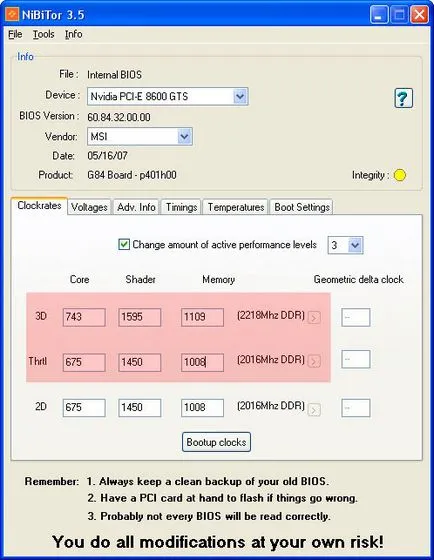Click the Geometric delta clock column header
The height and width of the screenshot is (560, 434).
coord(358,279)
